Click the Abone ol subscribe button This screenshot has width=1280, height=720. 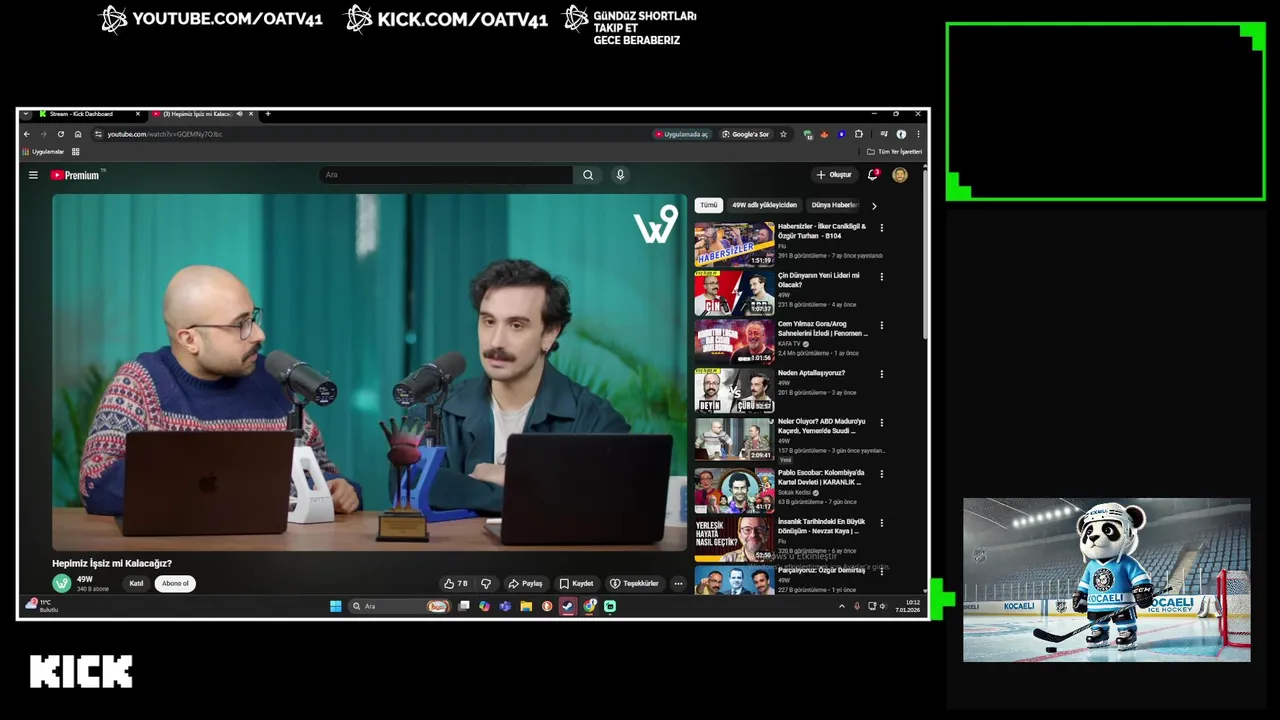click(x=175, y=583)
